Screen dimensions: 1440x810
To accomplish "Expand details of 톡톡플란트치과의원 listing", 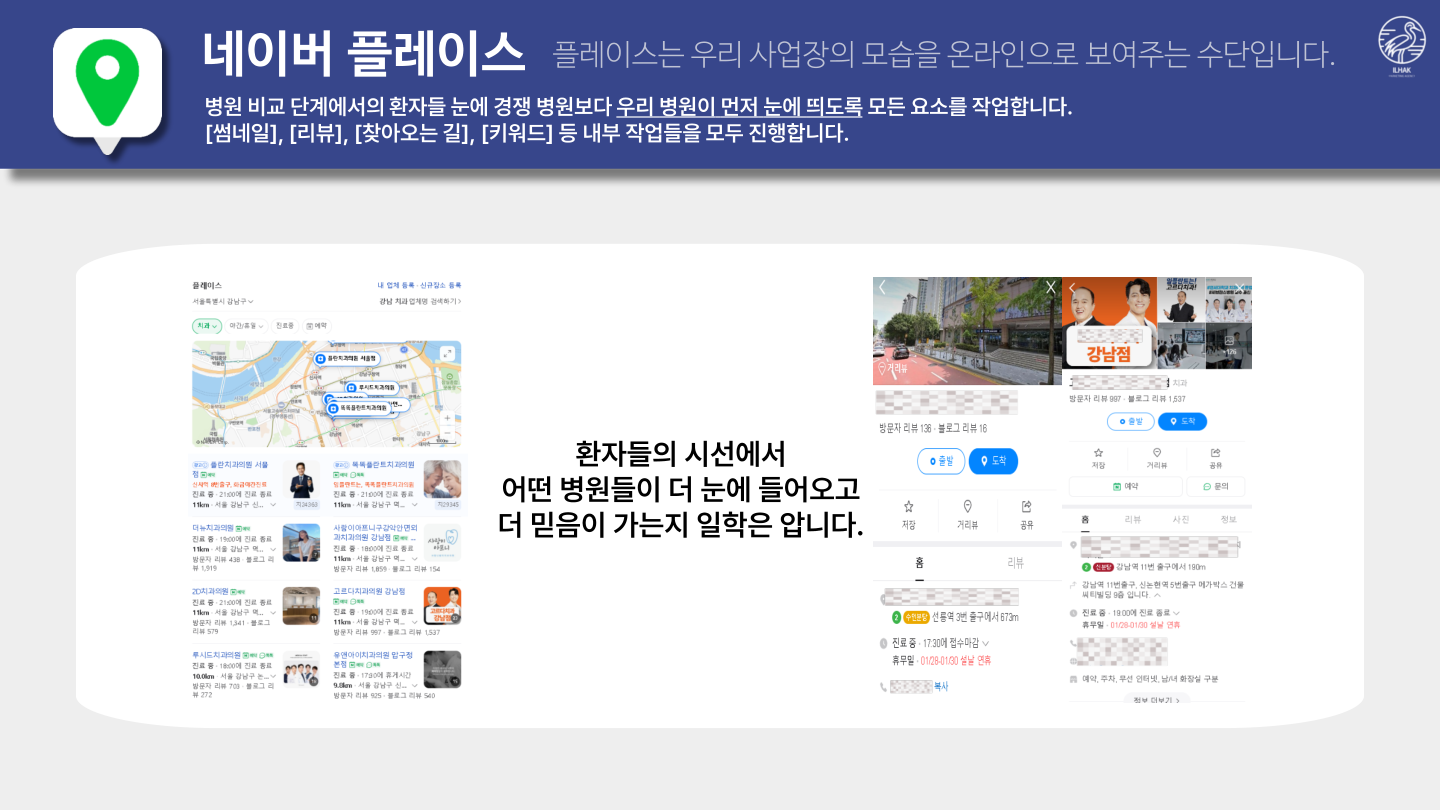I will 414,505.
